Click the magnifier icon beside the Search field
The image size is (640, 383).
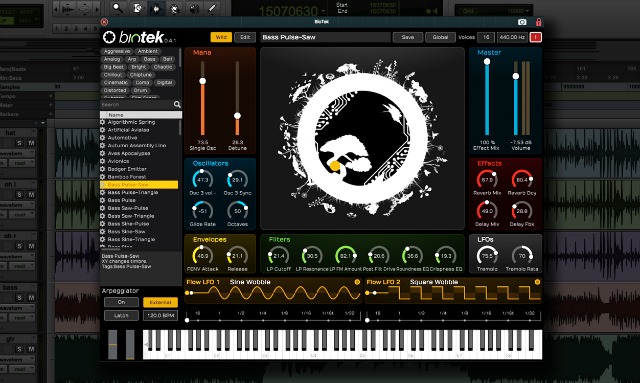(x=177, y=105)
